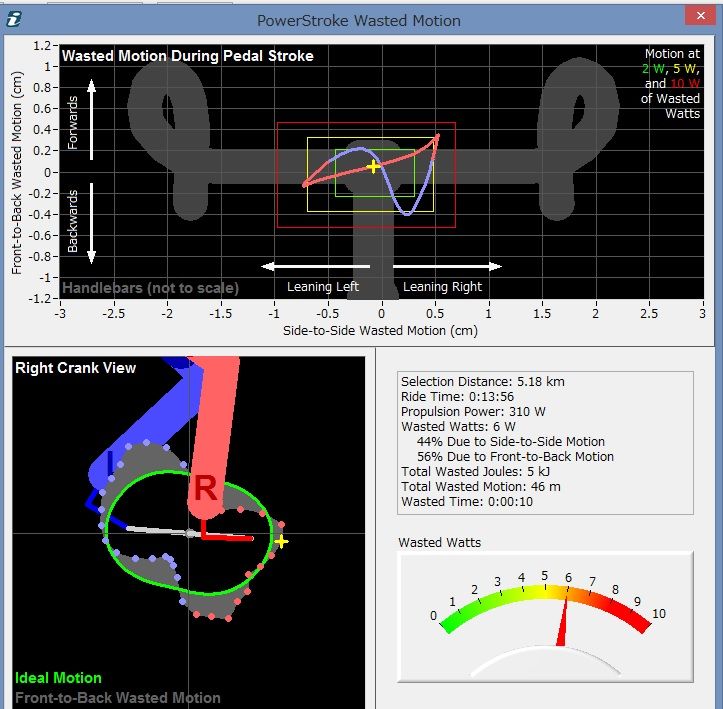This screenshot has width=723, height=709.
Task: Click the 'Leaning Right' label
Action: (x=442, y=287)
